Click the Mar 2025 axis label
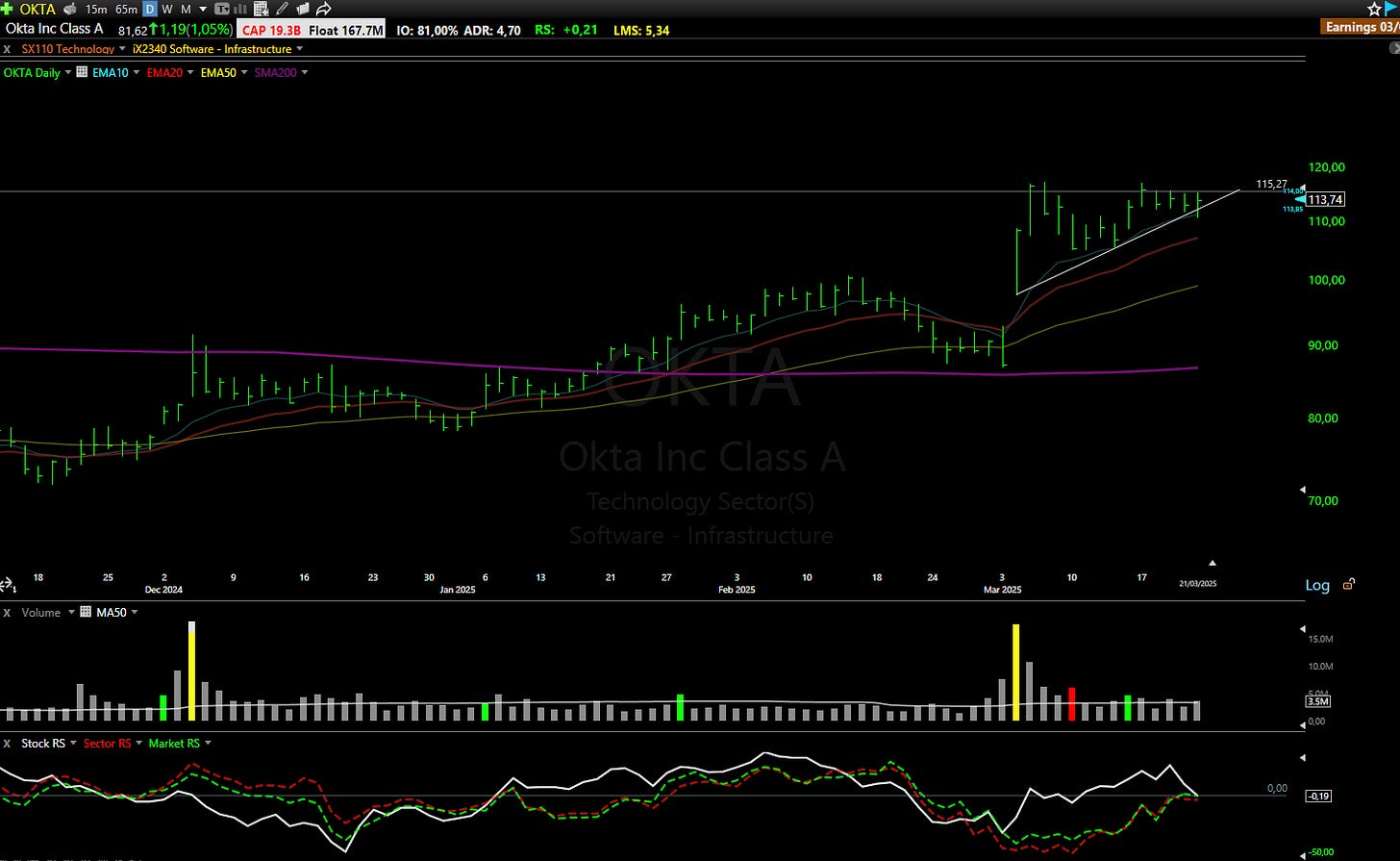1400x861 pixels. [x=1002, y=589]
